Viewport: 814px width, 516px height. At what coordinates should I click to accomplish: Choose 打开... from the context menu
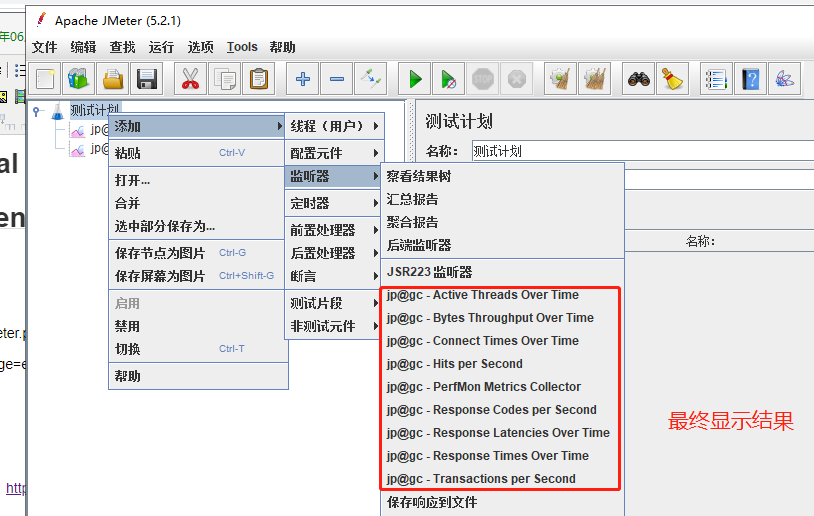(x=198, y=180)
